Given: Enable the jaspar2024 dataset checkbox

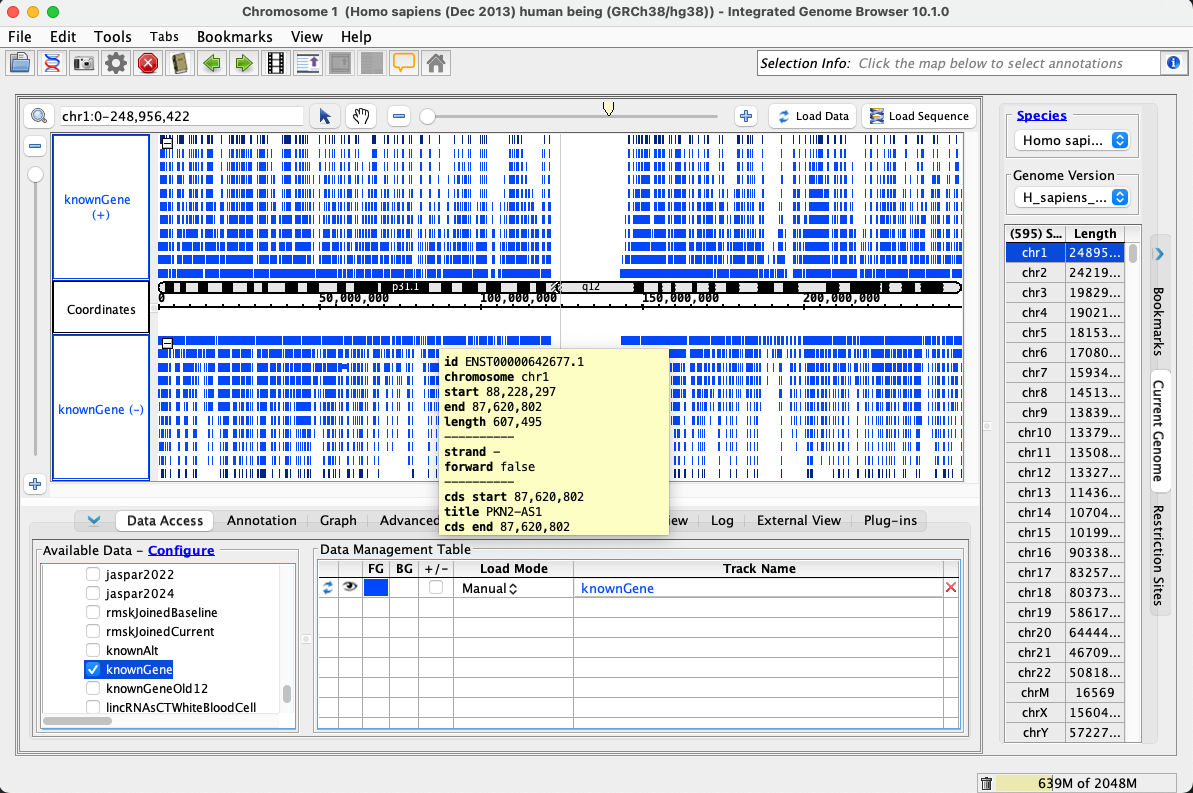Looking at the screenshot, I should tap(93, 593).
